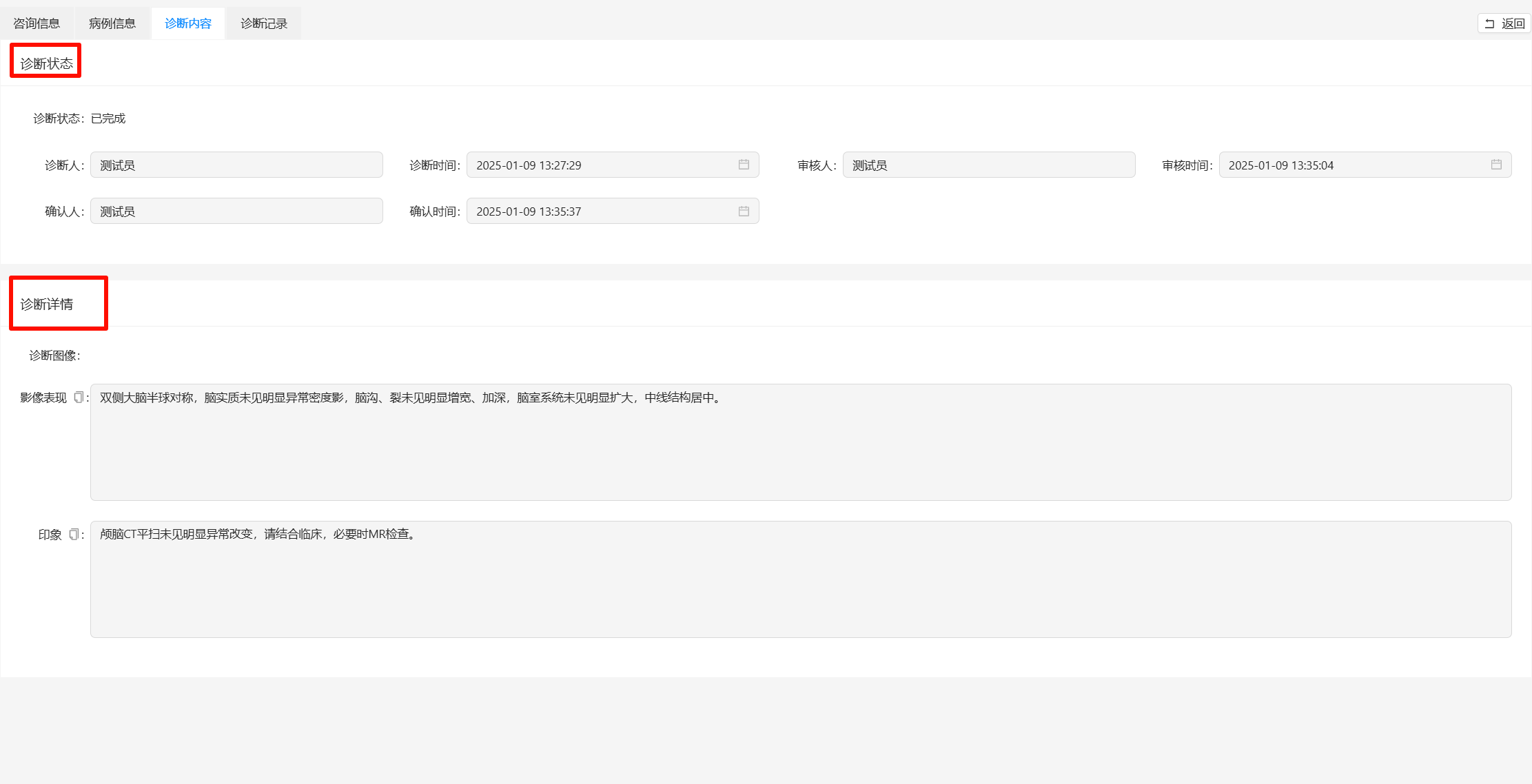Click inside 印象 text area
Screen dimensions: 1532x784
[800, 579]
